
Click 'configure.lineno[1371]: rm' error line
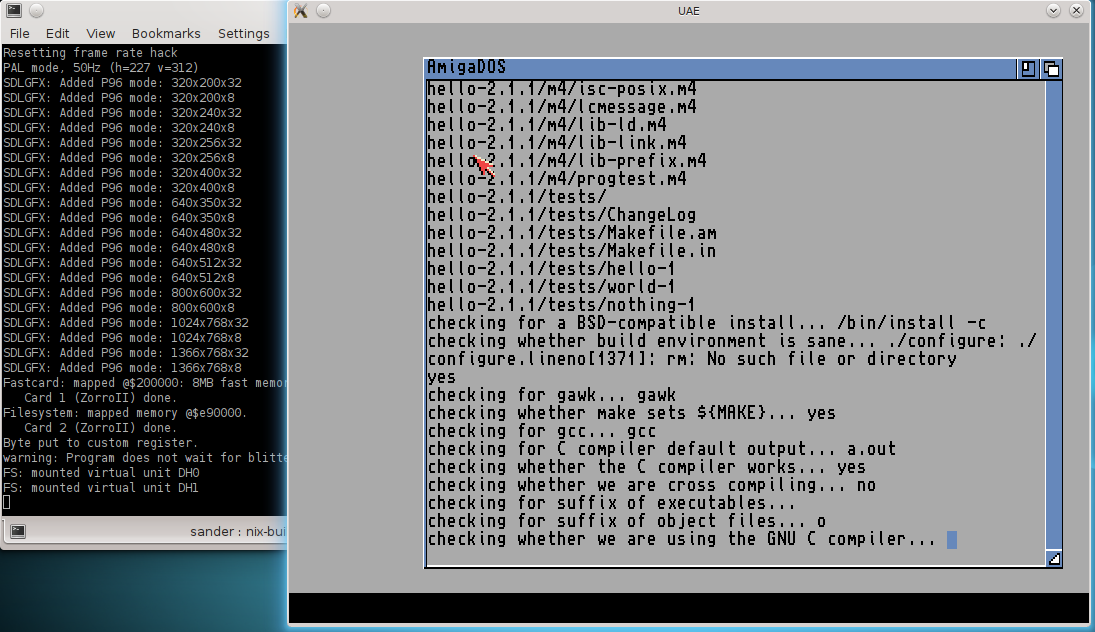coord(692,359)
